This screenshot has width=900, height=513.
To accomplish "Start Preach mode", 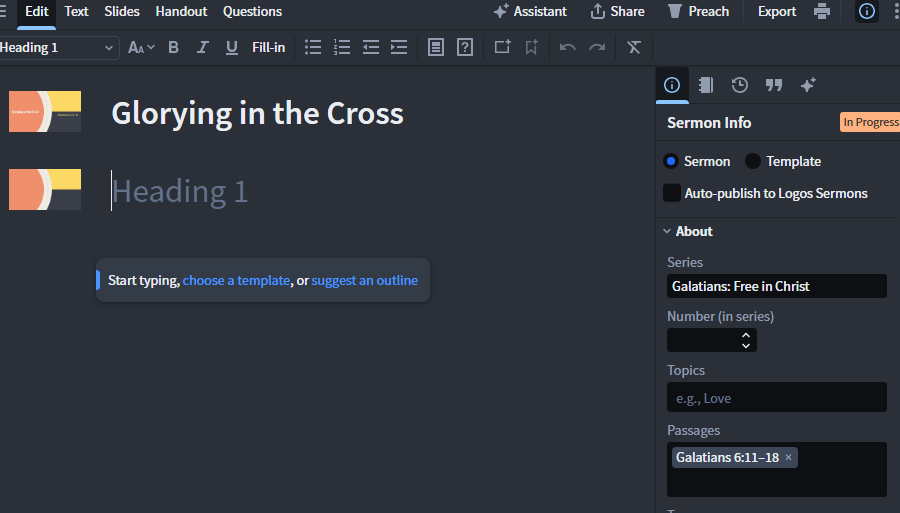I will point(698,11).
